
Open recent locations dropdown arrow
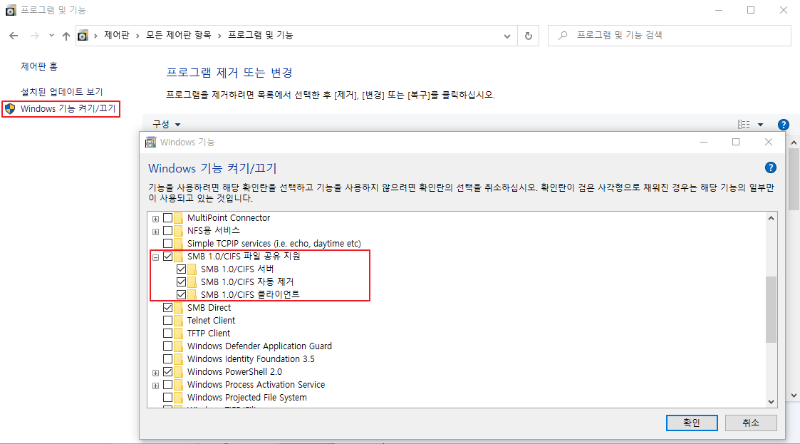coord(52,36)
